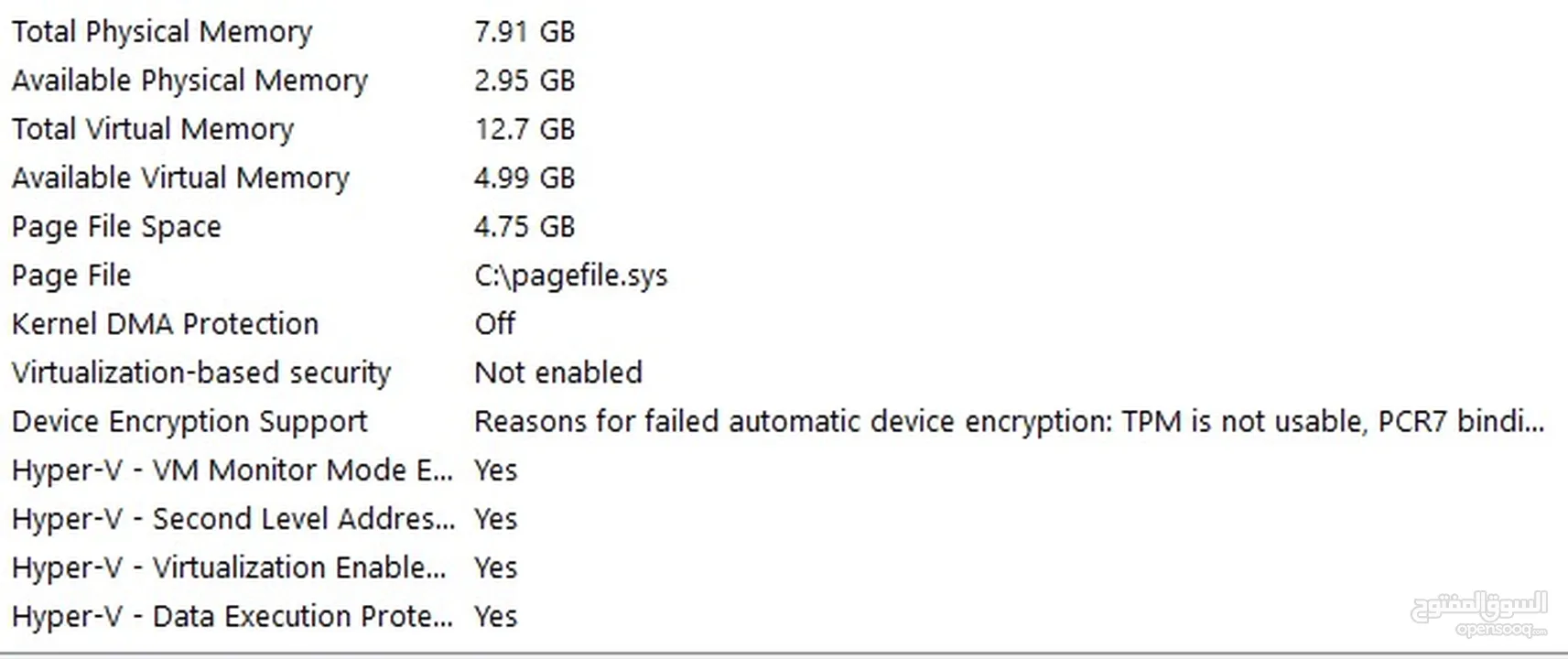
Task: Click the 12.7 GB value
Action: (524, 129)
